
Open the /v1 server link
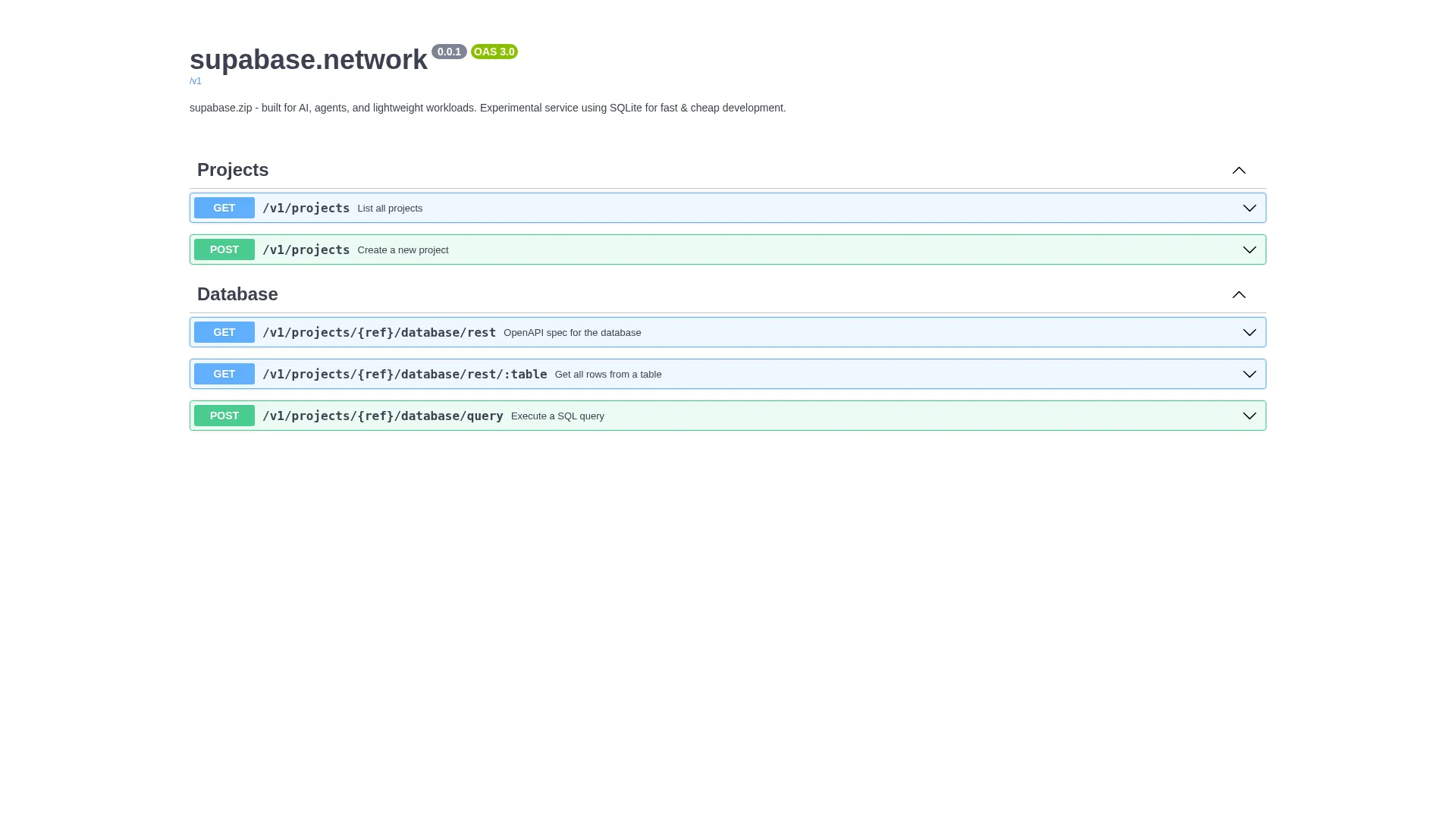[196, 81]
